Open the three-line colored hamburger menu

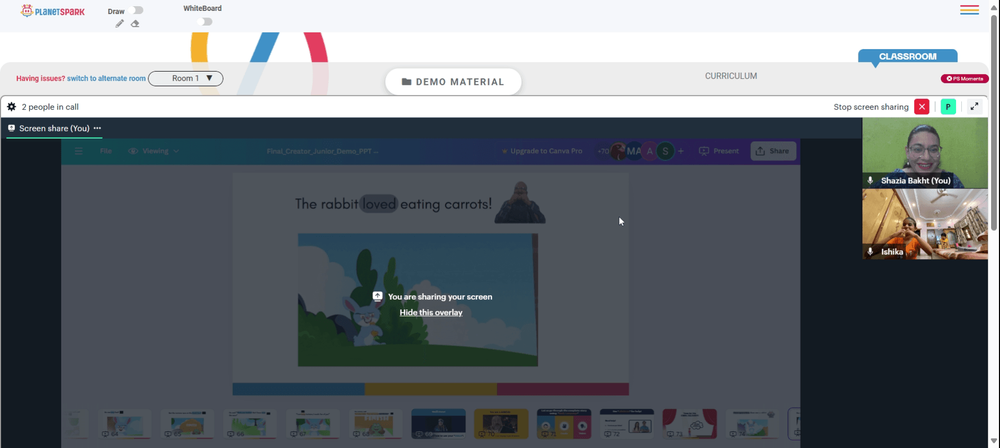[x=969, y=10]
